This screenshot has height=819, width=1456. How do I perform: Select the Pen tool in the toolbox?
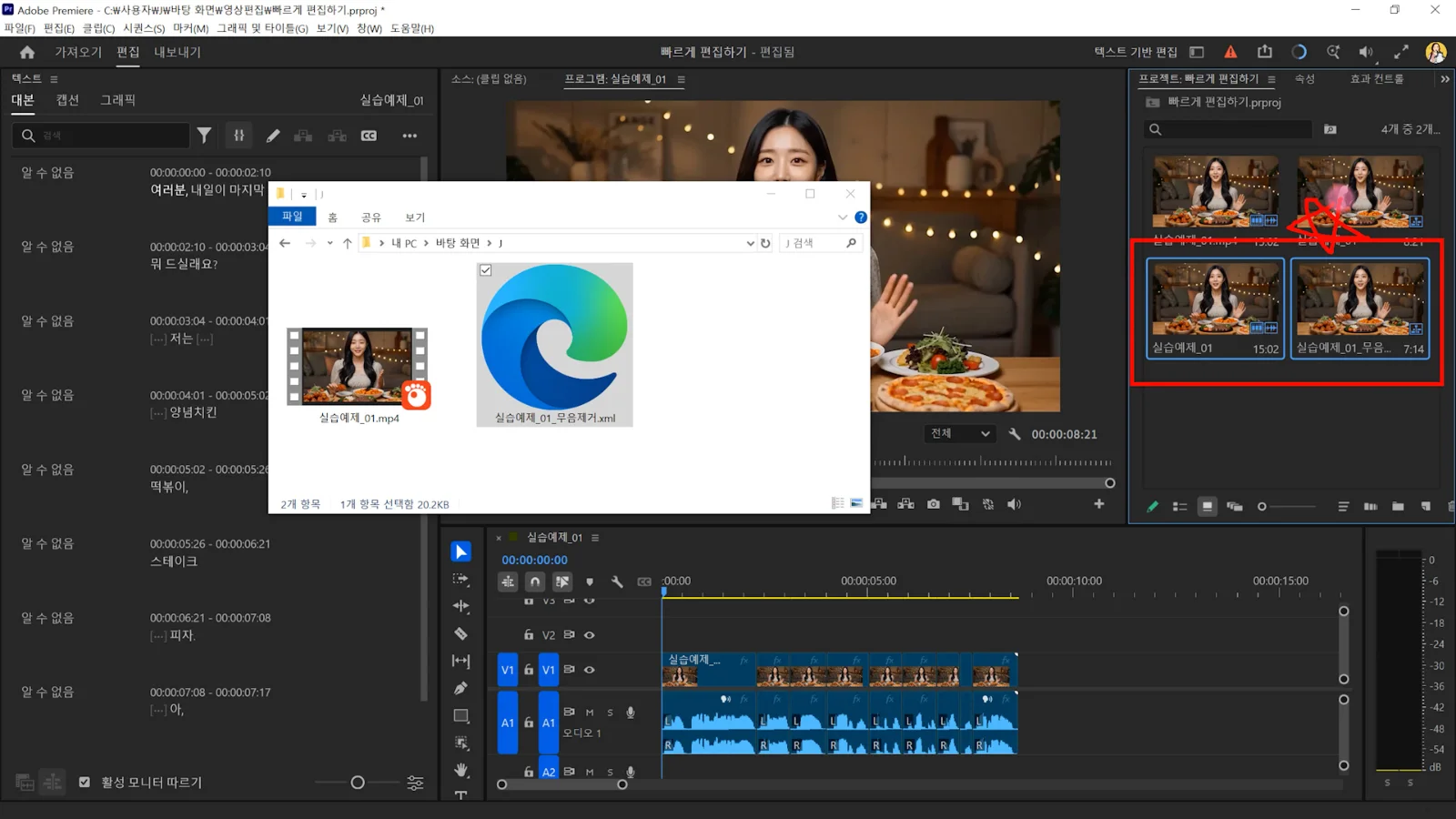pos(461,688)
